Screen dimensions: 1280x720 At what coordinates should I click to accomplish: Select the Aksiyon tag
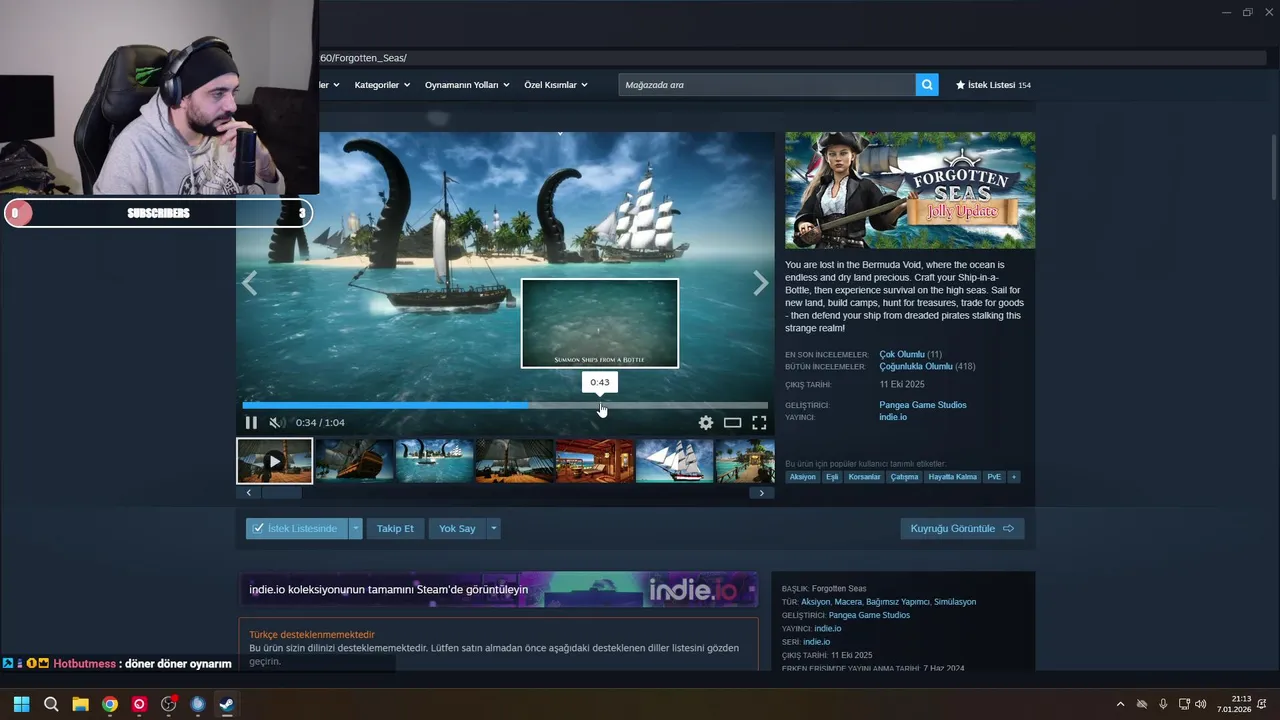tap(802, 477)
